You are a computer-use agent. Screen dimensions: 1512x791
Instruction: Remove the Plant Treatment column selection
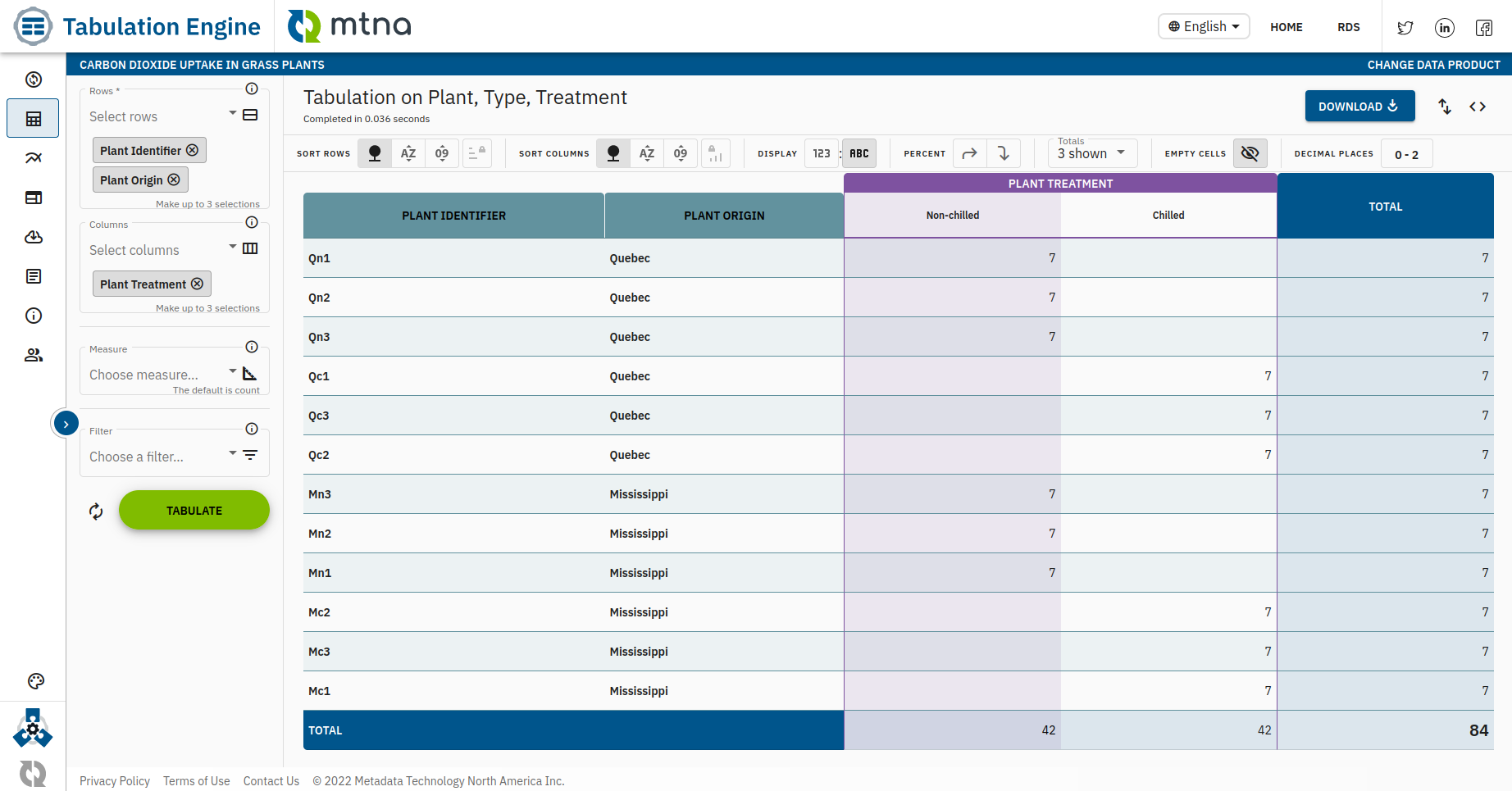coord(197,284)
